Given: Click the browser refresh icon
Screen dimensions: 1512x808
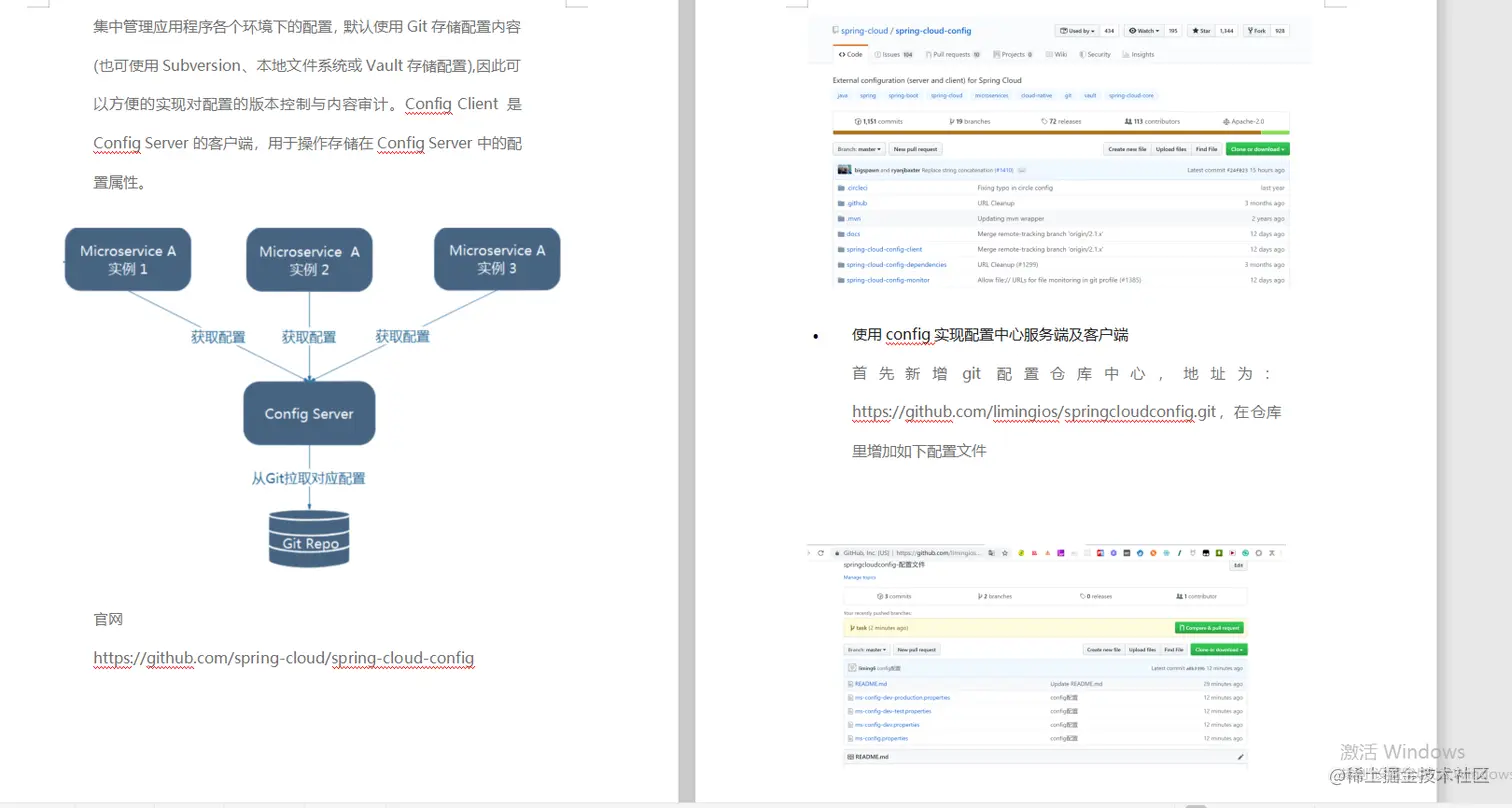Looking at the screenshot, I should point(821,553).
